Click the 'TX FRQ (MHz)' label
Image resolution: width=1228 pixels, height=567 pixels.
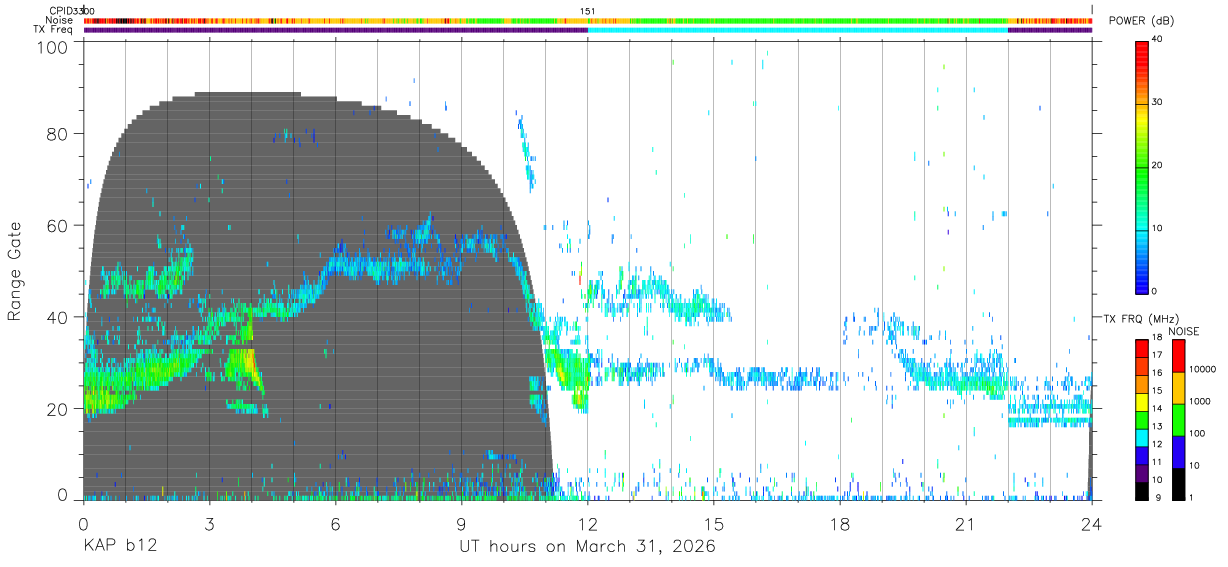pyautogui.click(x=1140, y=318)
